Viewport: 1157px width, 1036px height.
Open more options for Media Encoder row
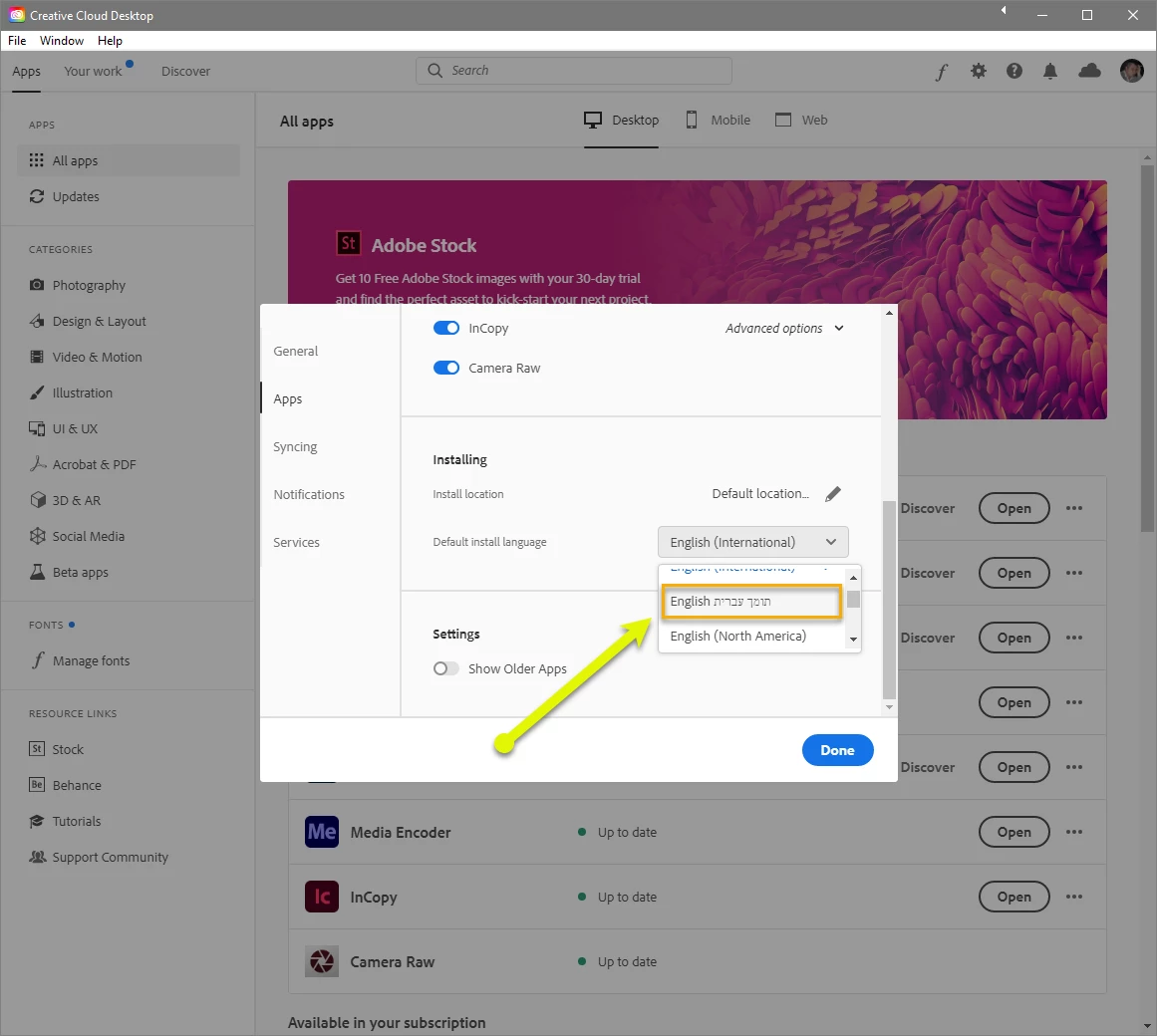1074,832
